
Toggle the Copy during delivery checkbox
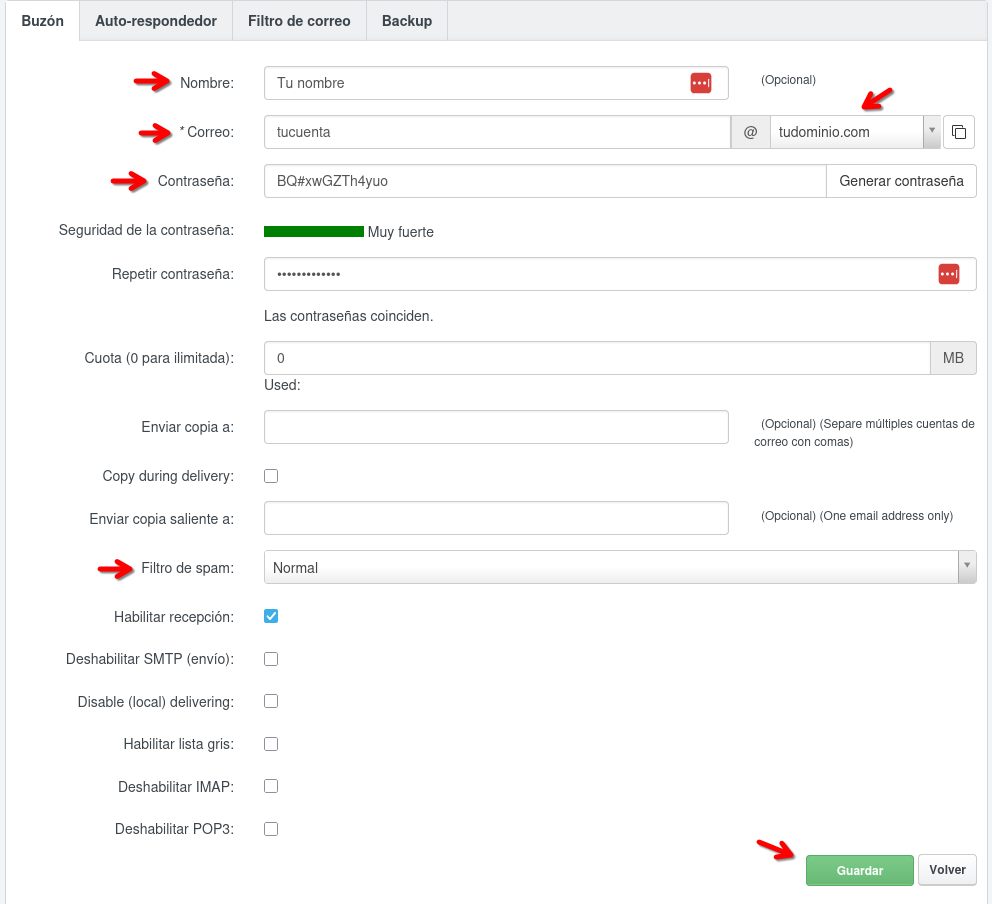pos(271,476)
